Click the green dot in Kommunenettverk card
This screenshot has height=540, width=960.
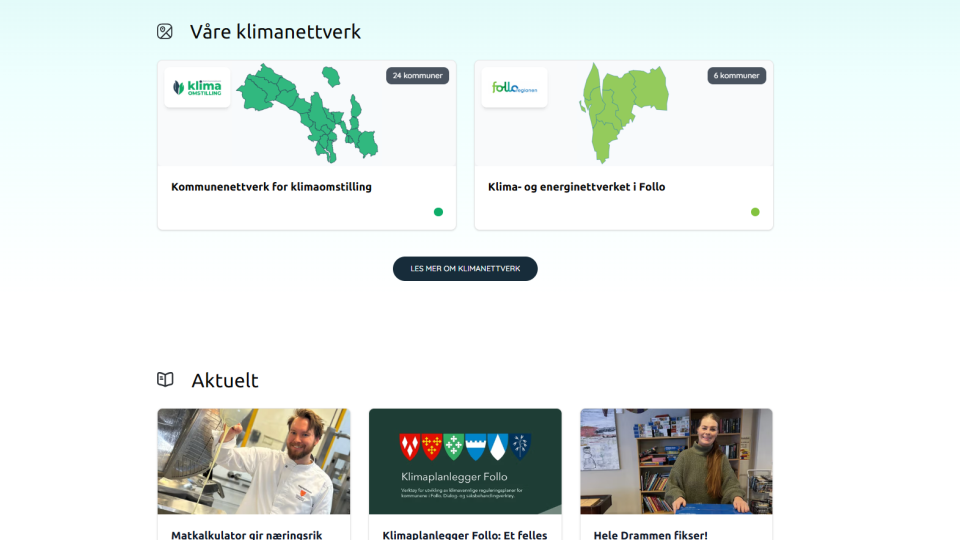(x=438, y=212)
